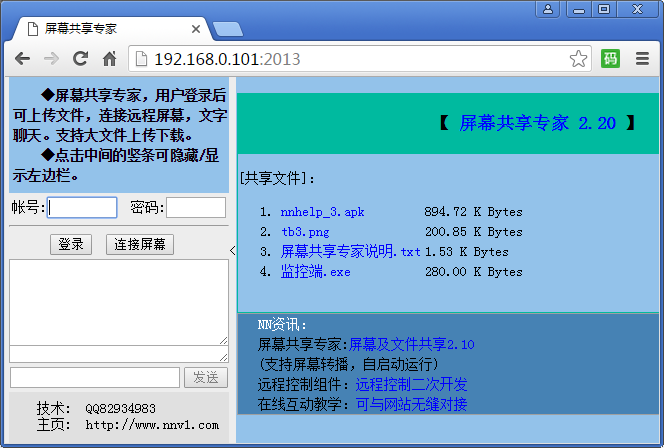This screenshot has width=664, height=448.
Task: Click the [共享文件] heading
Action: coord(277,178)
